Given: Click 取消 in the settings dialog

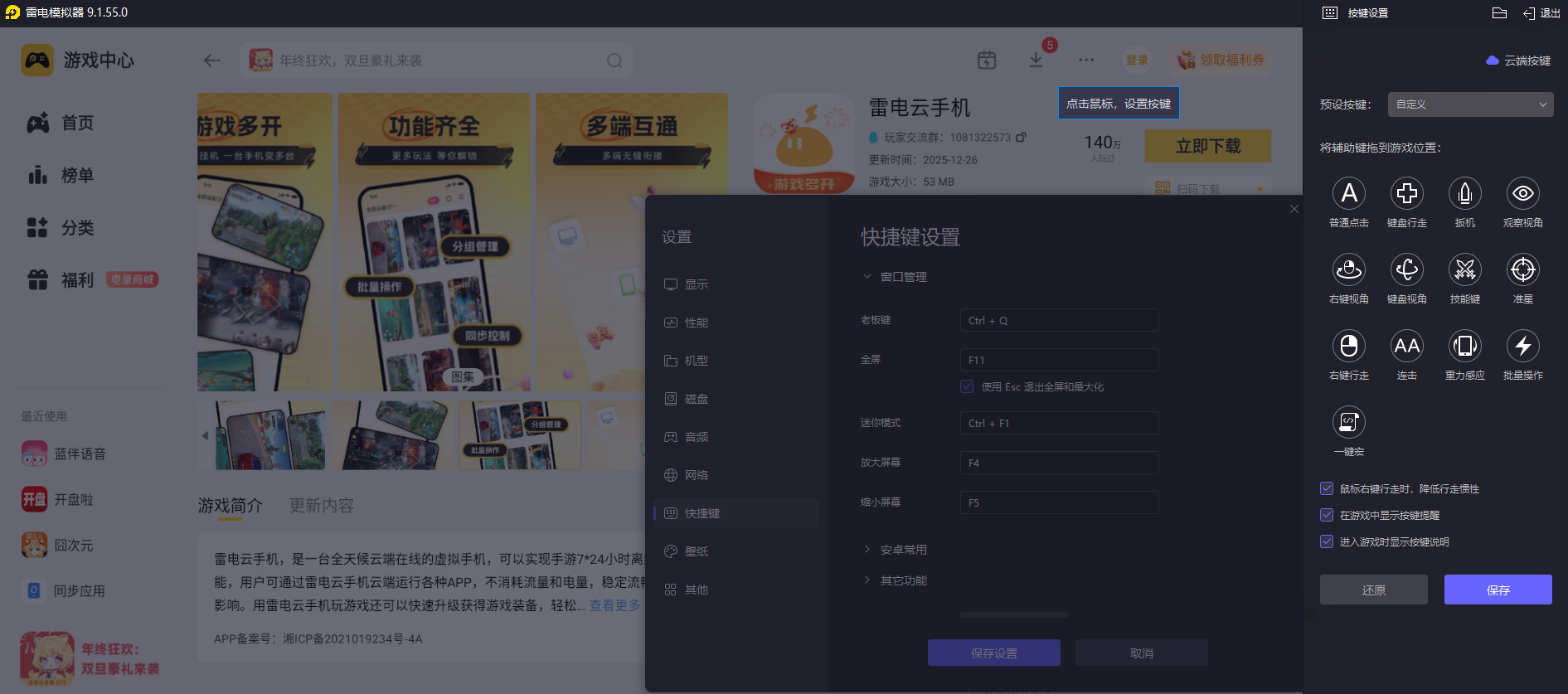Looking at the screenshot, I should point(1142,653).
